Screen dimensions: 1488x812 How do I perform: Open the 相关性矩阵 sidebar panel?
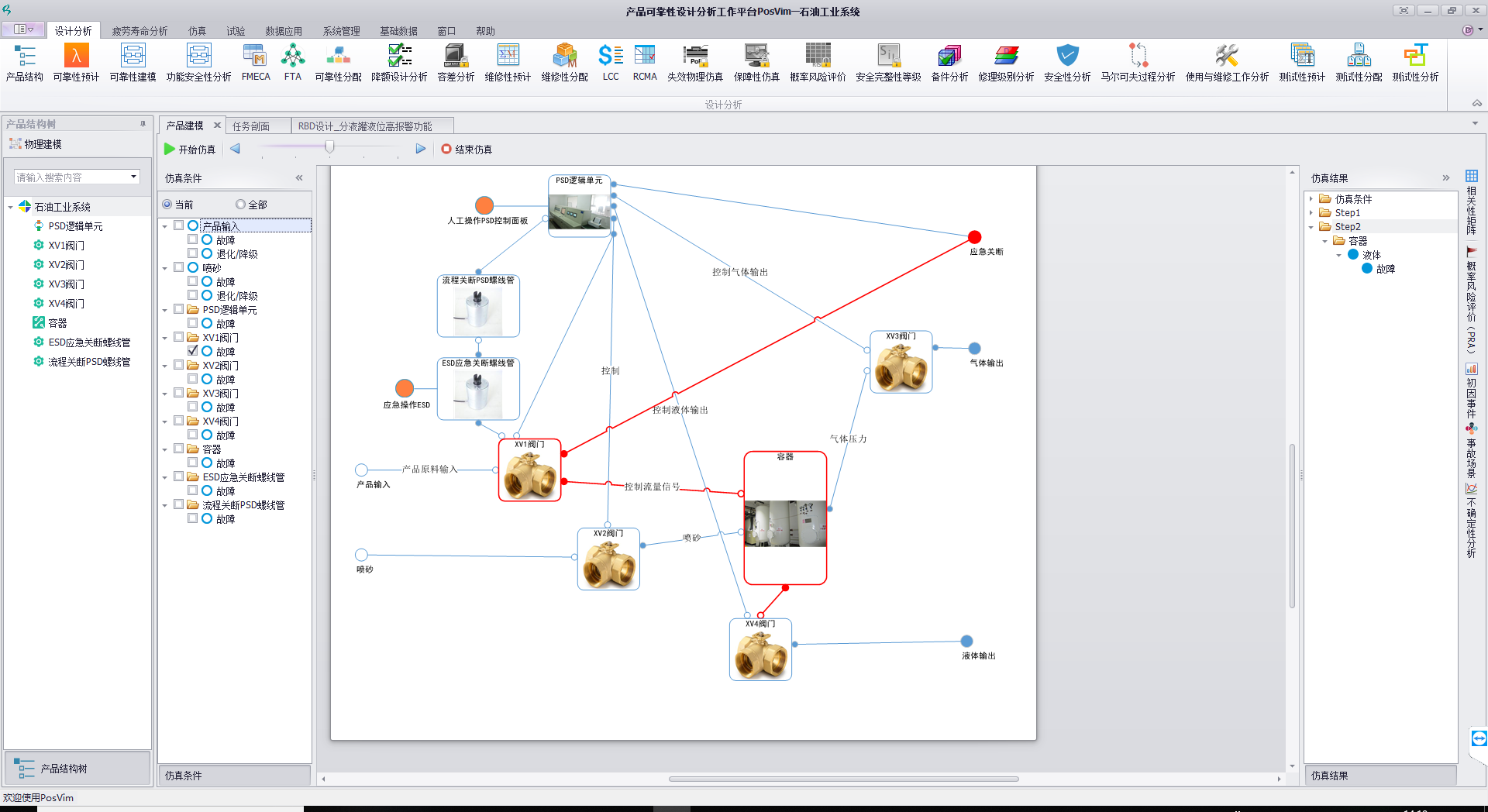(x=1471, y=202)
